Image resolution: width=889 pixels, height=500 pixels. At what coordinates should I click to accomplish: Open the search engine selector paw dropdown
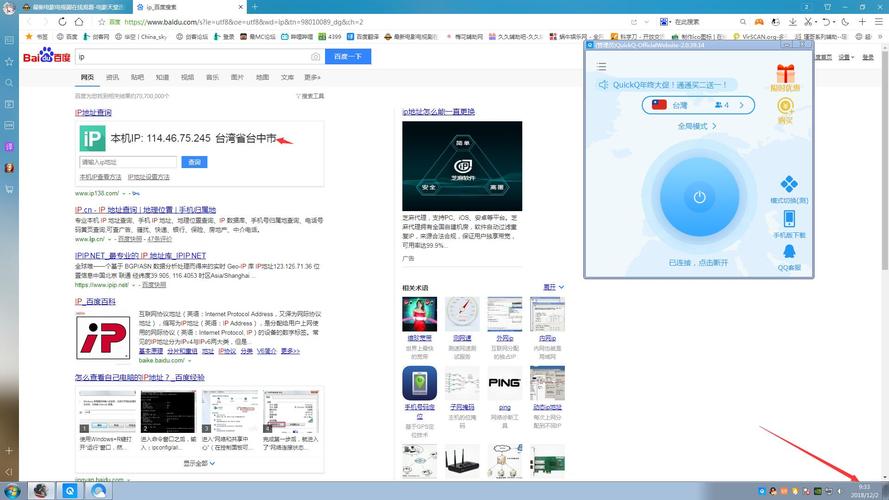[x=664, y=22]
